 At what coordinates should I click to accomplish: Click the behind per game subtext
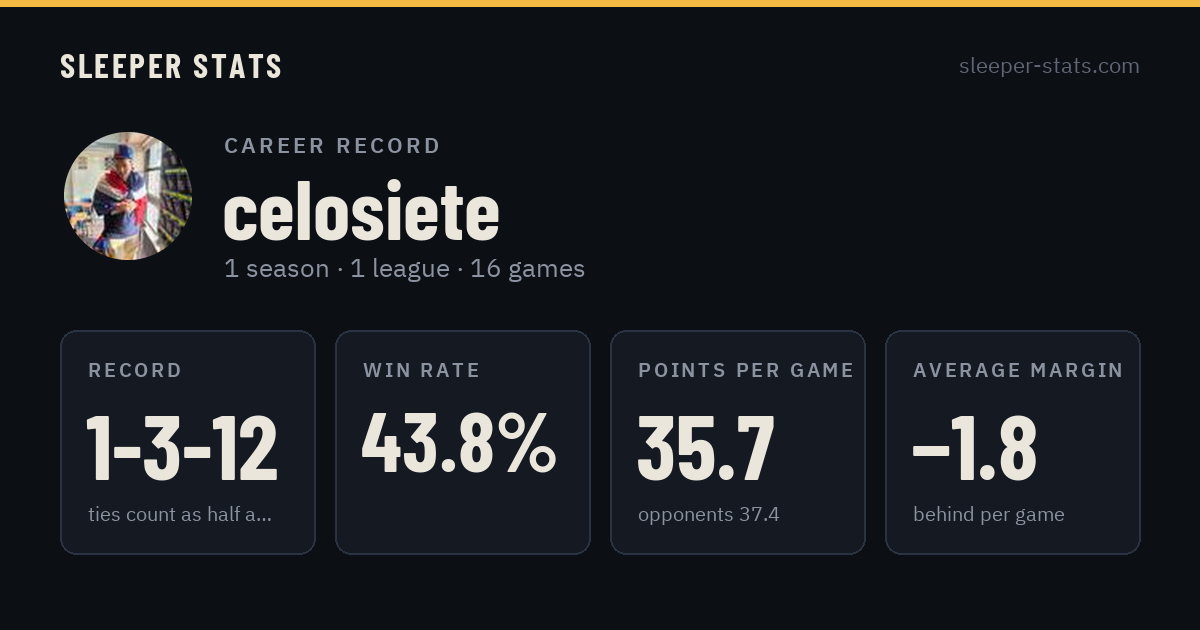[989, 515]
